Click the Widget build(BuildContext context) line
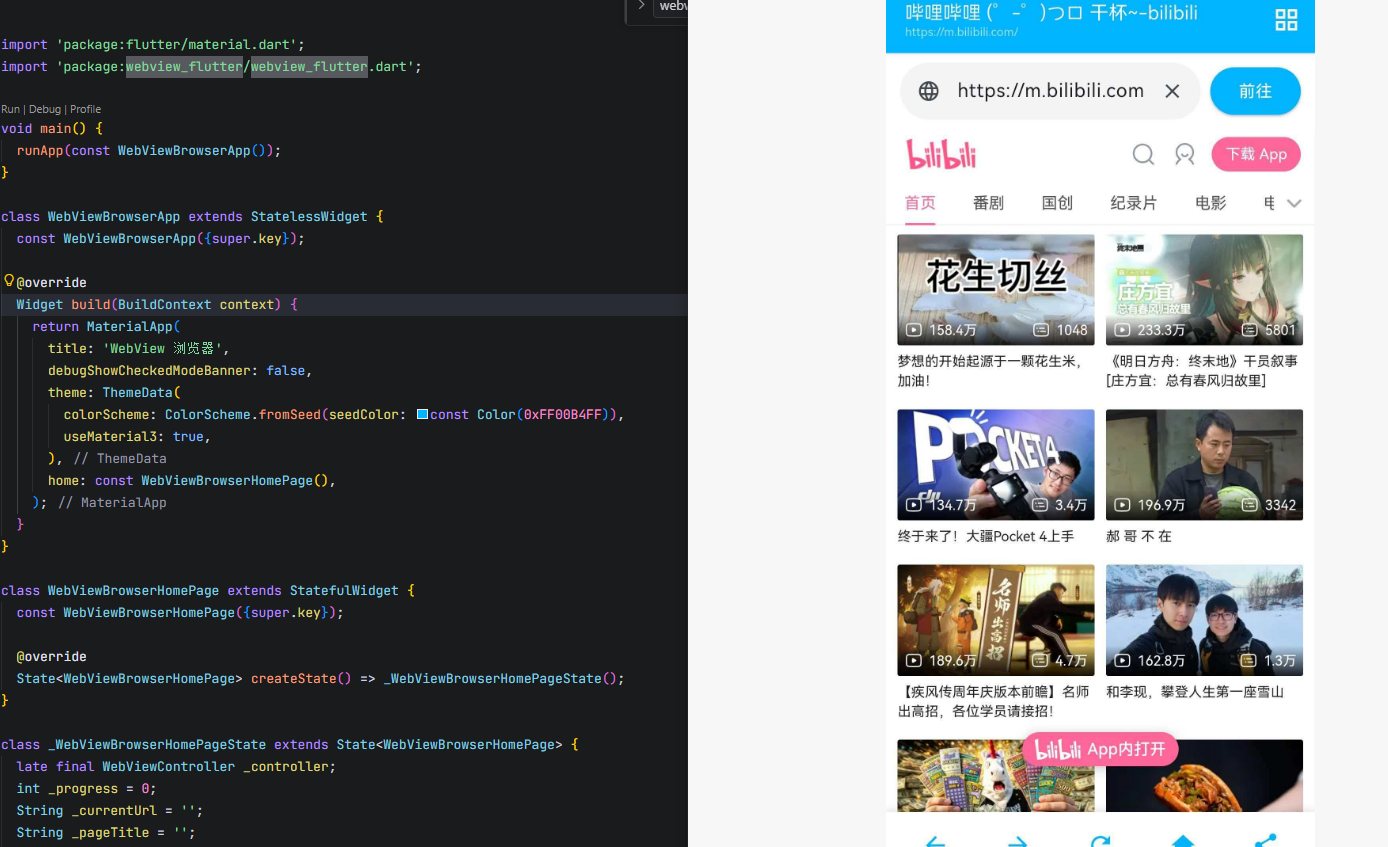Screen dimensions: 1388x847 pyautogui.click(x=157, y=304)
